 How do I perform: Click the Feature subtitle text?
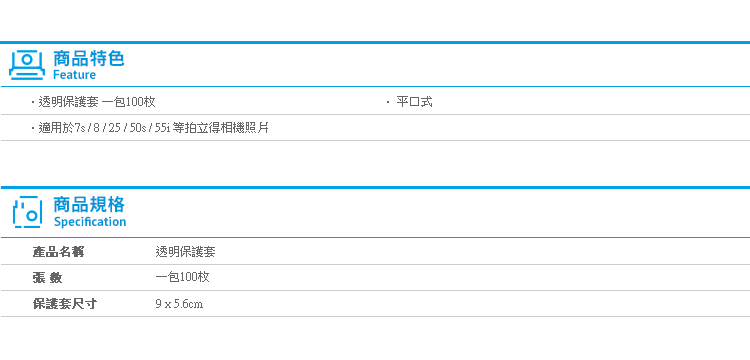pos(74,75)
